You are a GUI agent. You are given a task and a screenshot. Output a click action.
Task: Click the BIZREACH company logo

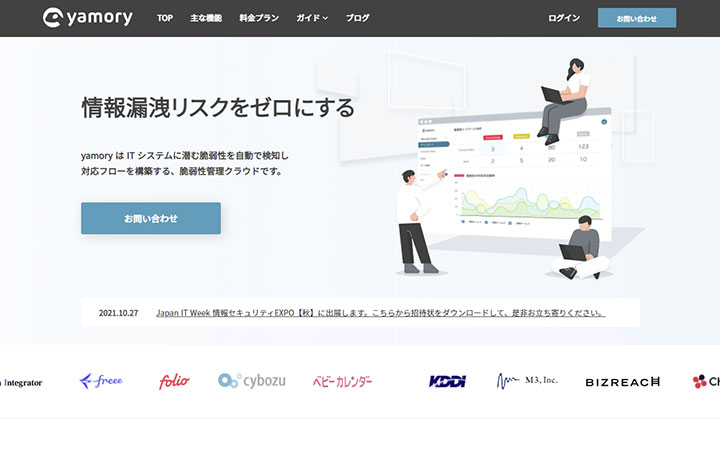tap(623, 381)
